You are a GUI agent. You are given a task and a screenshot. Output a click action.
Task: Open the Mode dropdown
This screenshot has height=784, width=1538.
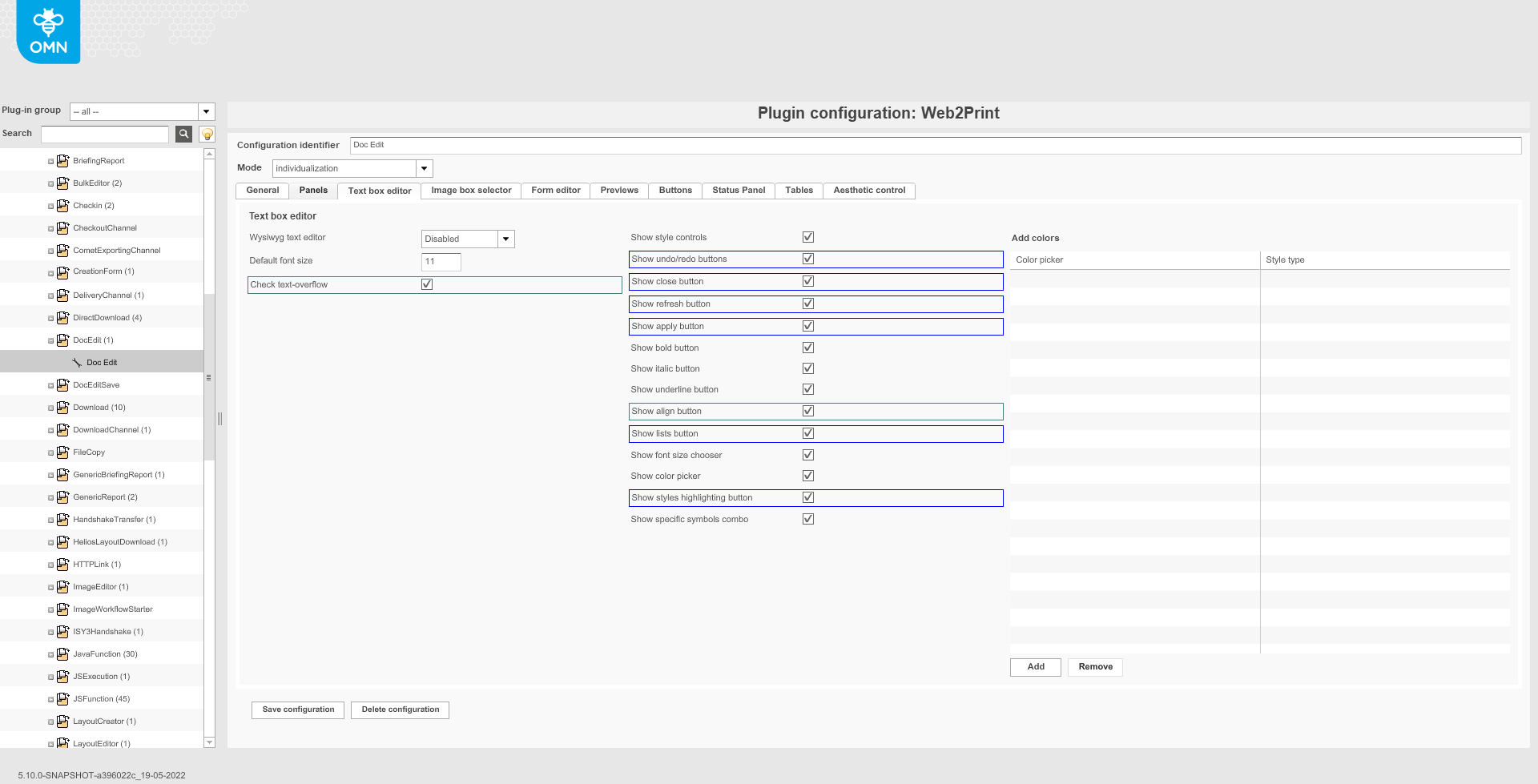[424, 168]
